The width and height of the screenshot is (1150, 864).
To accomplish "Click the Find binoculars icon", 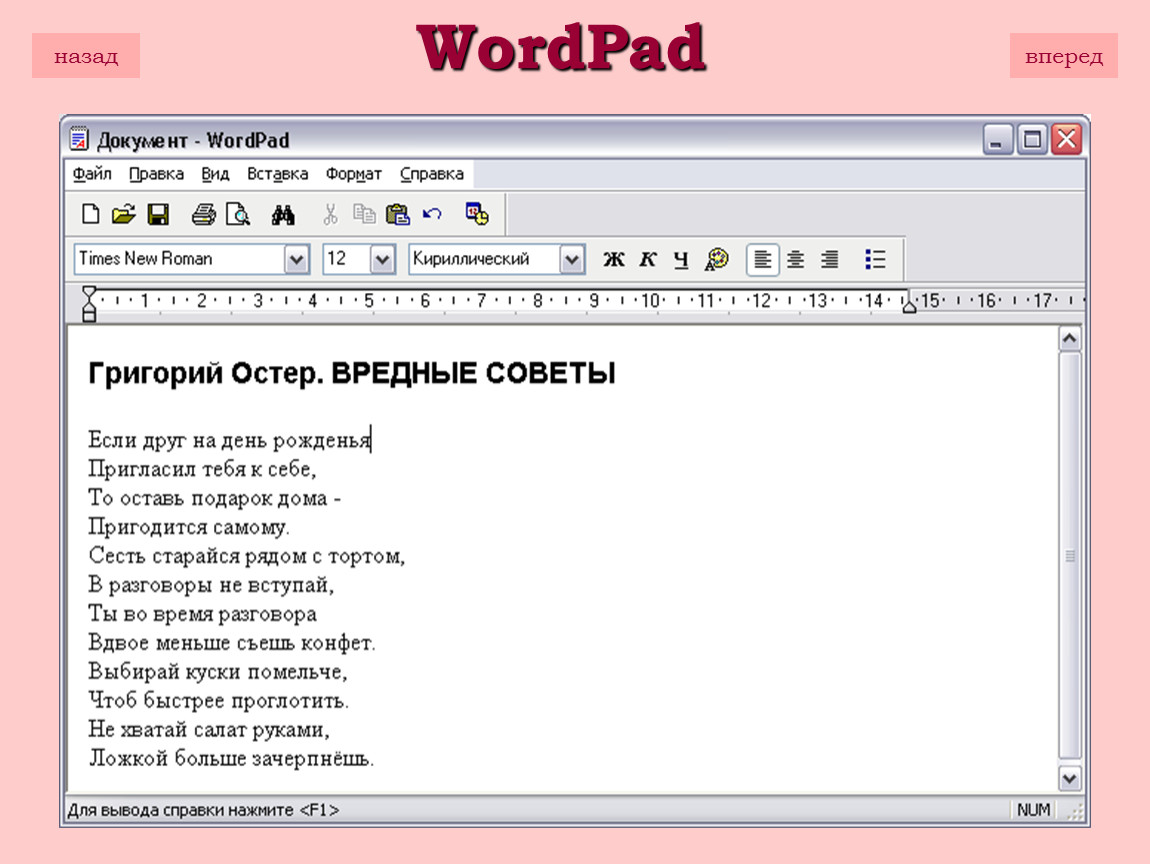I will [x=283, y=215].
